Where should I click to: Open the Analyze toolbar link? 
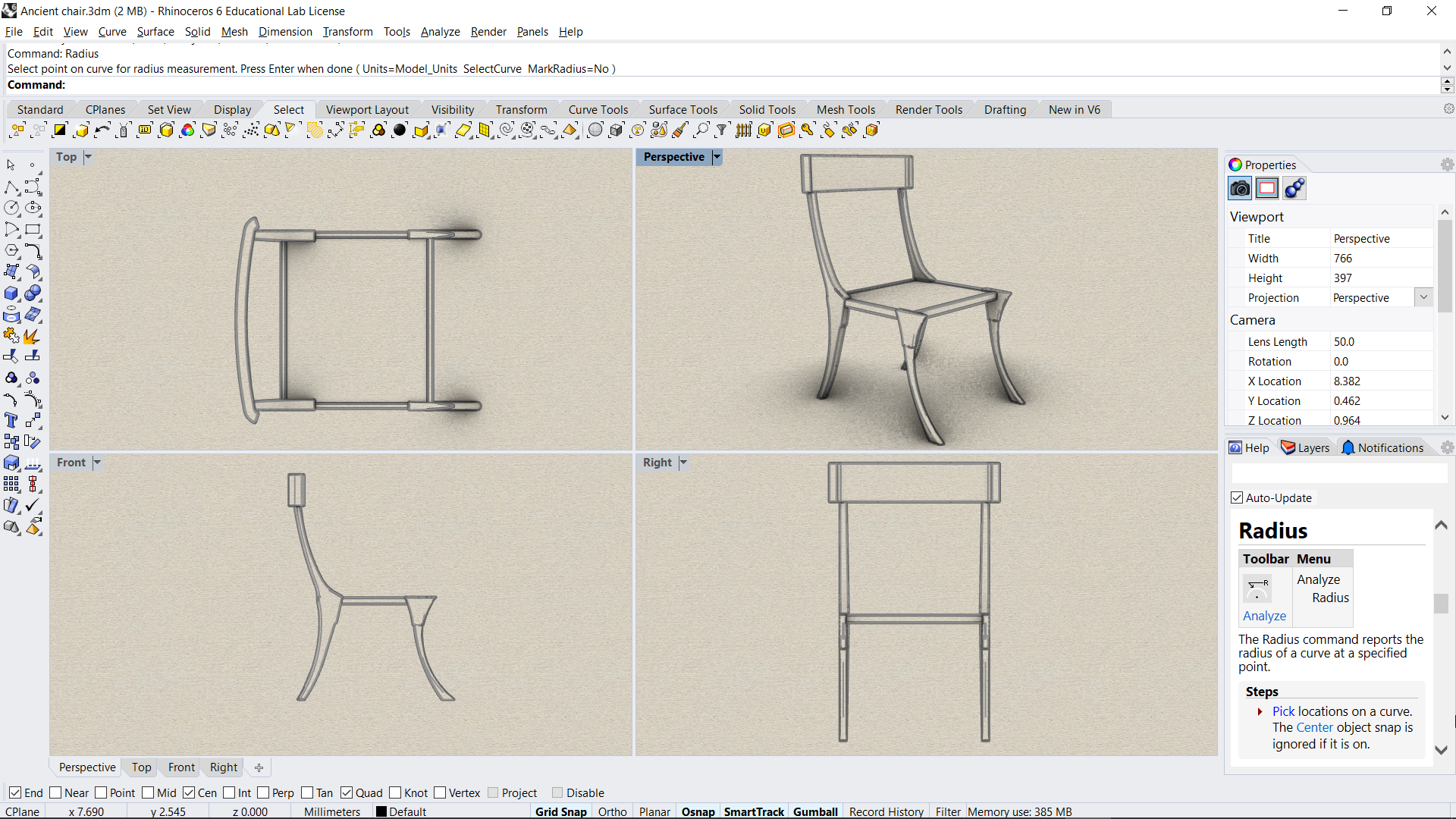[x=1264, y=616]
